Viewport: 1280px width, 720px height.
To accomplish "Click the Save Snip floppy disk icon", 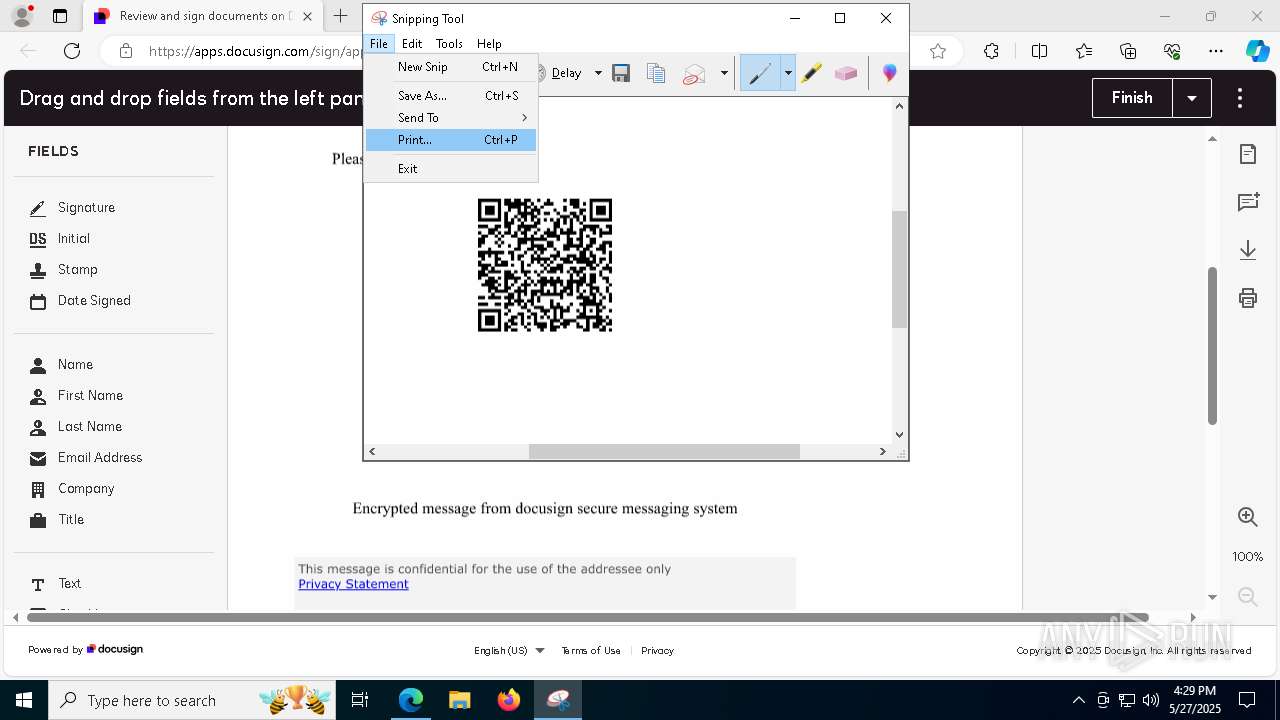I will [621, 73].
